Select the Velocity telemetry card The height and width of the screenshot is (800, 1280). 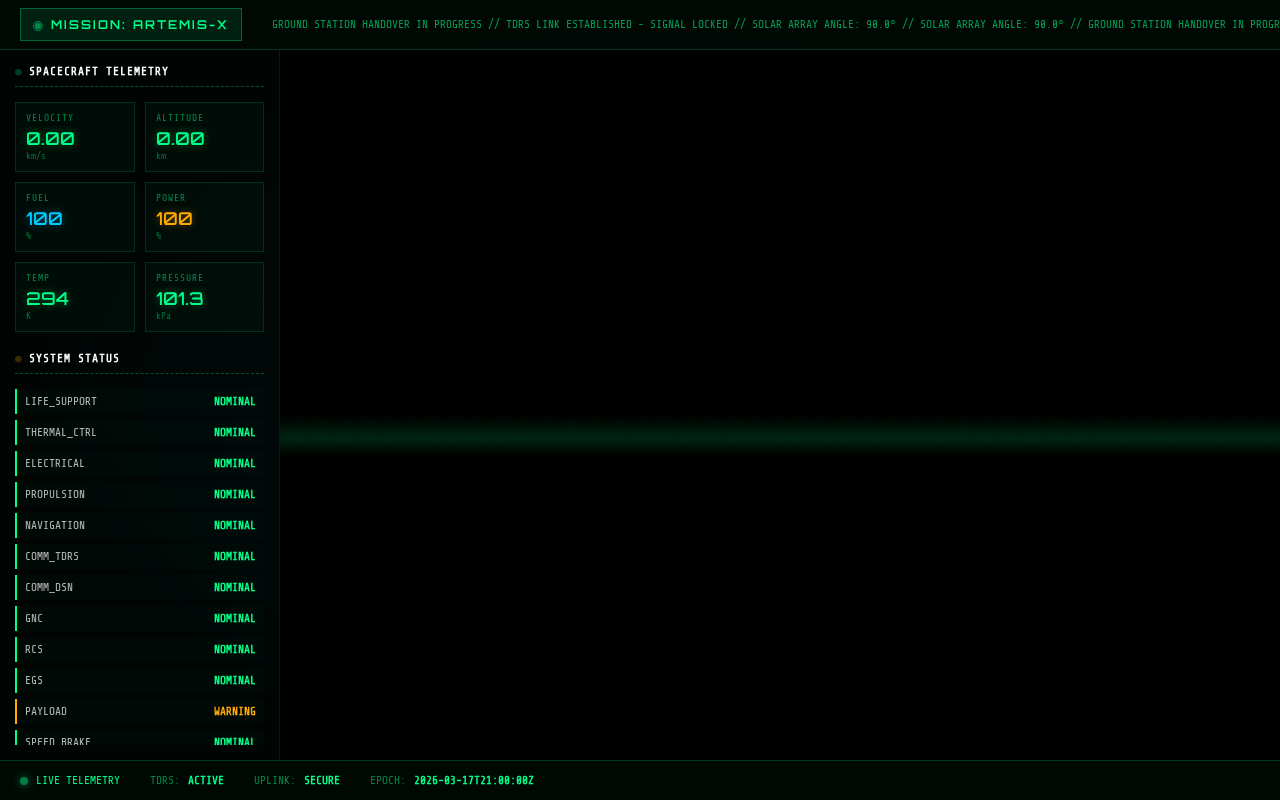click(x=75, y=137)
